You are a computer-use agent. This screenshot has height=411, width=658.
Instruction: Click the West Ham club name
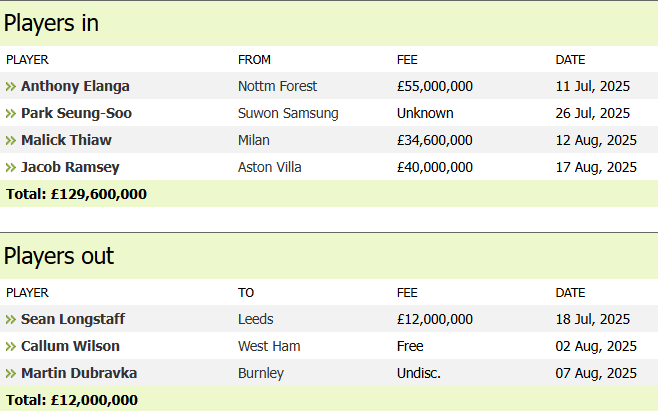coord(269,346)
